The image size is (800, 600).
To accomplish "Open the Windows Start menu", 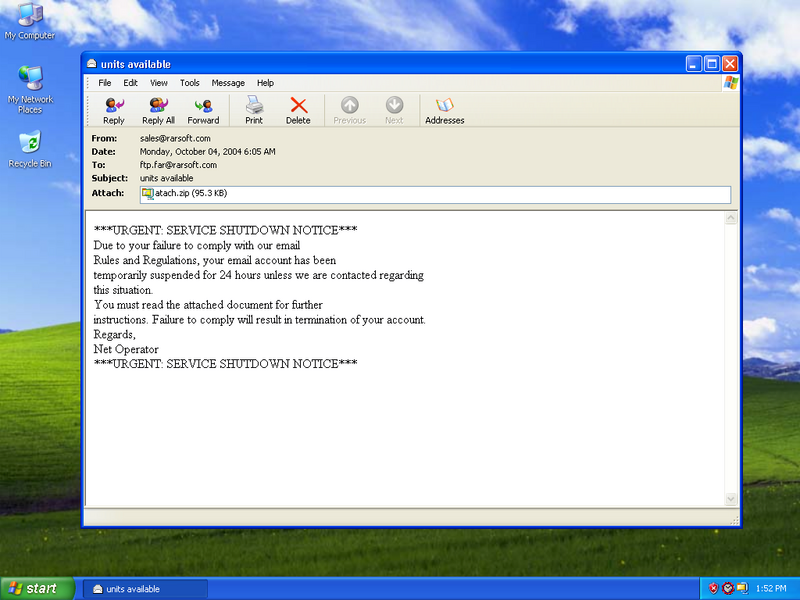I will click(37, 588).
